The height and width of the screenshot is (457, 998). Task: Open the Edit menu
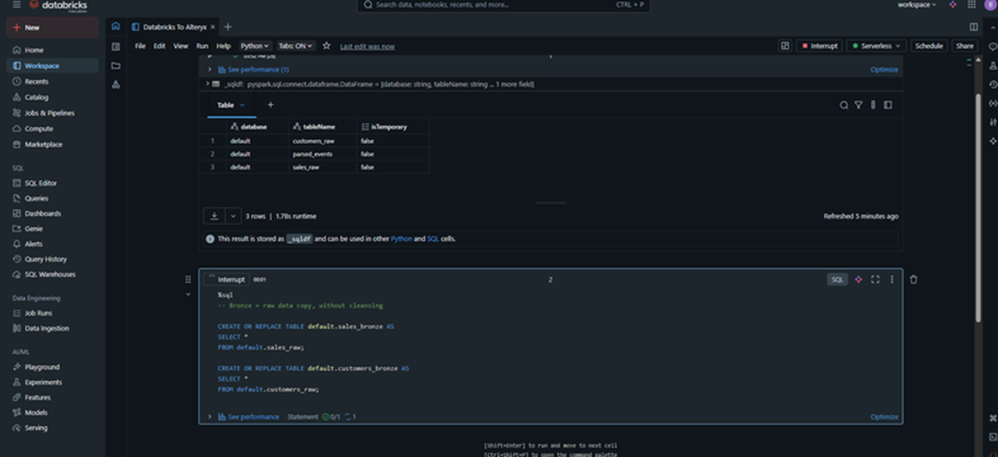point(159,46)
